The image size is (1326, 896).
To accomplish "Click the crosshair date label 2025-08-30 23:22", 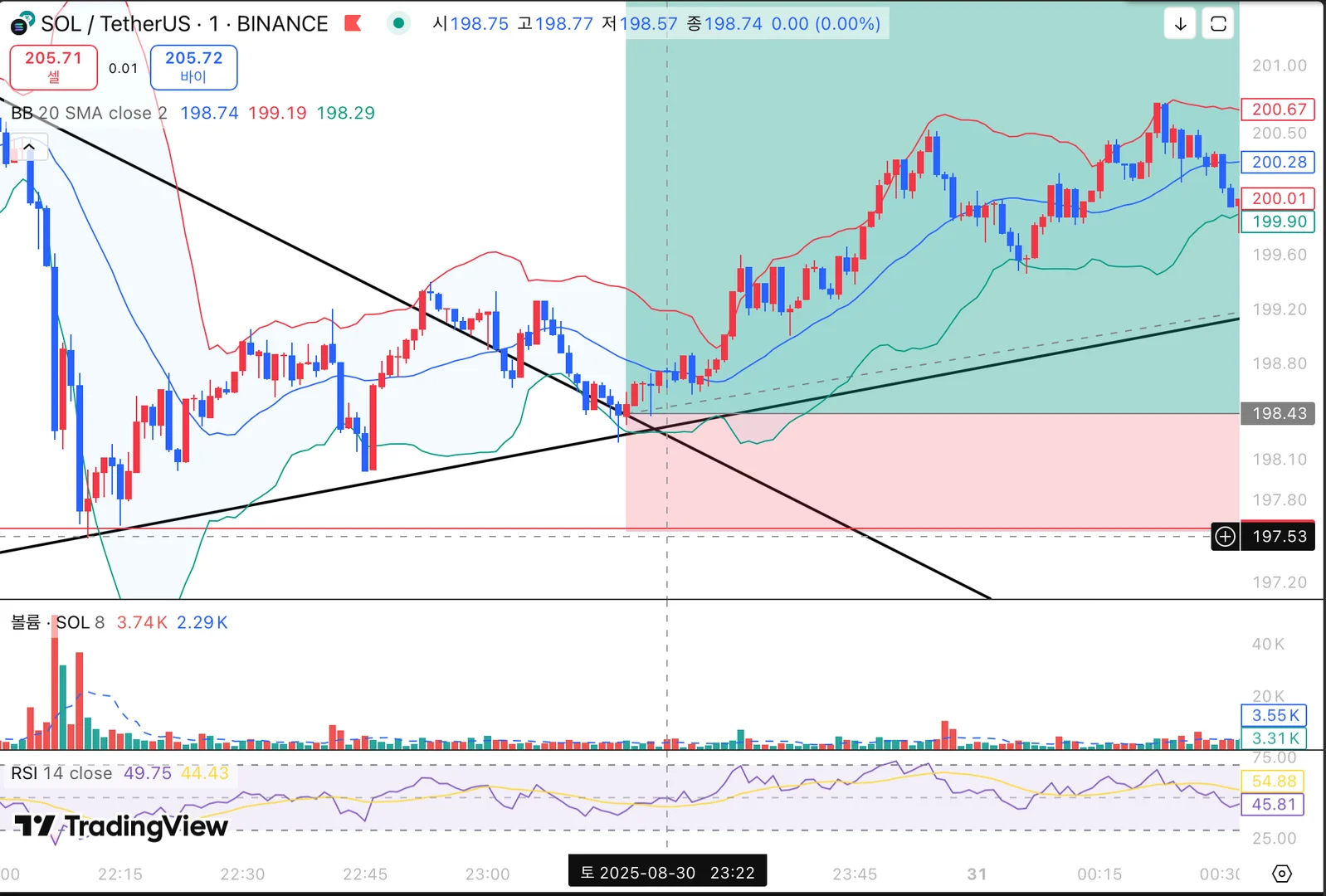I will (667, 873).
